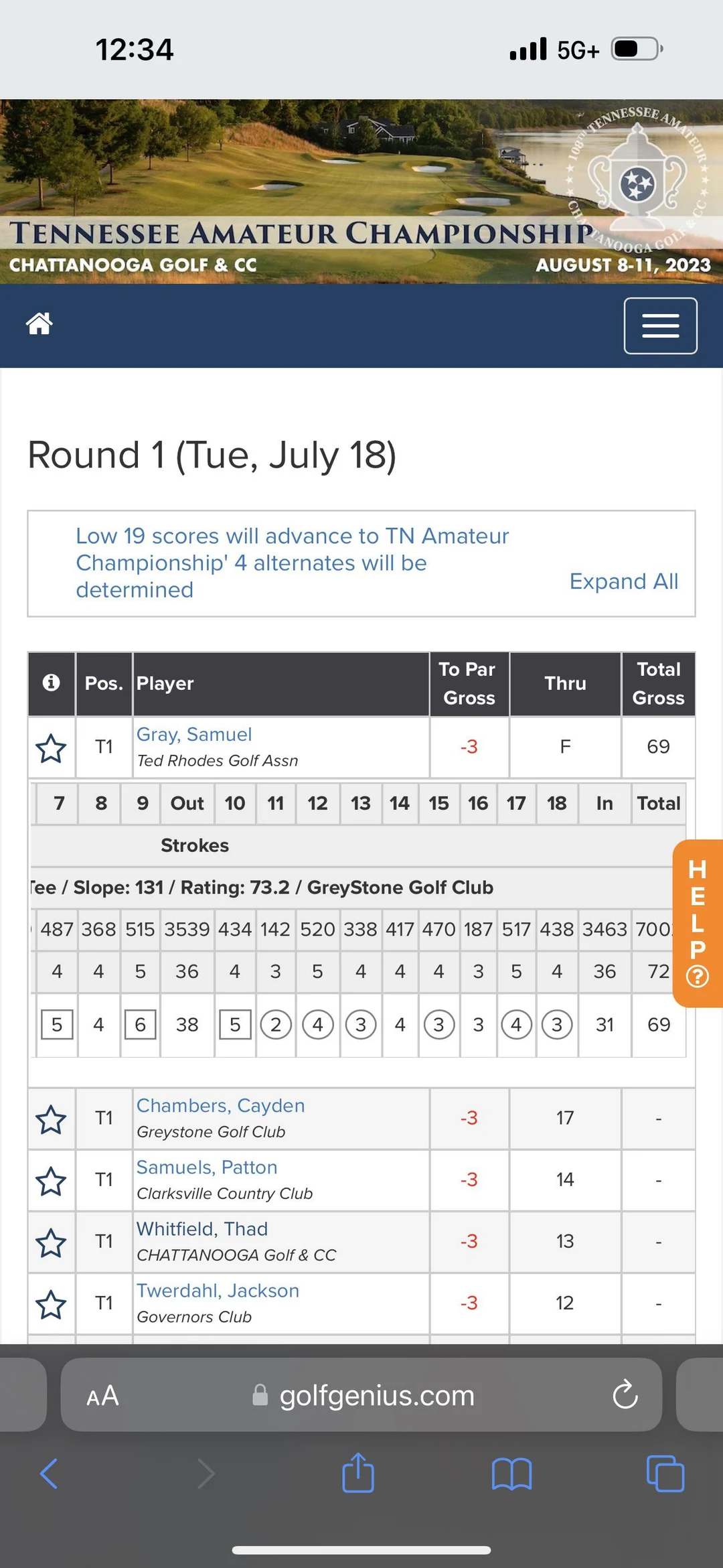Collapse Gray, Samuel's expanded scorecard
Image resolution: width=723 pixels, height=1568 pixels.
(194, 734)
